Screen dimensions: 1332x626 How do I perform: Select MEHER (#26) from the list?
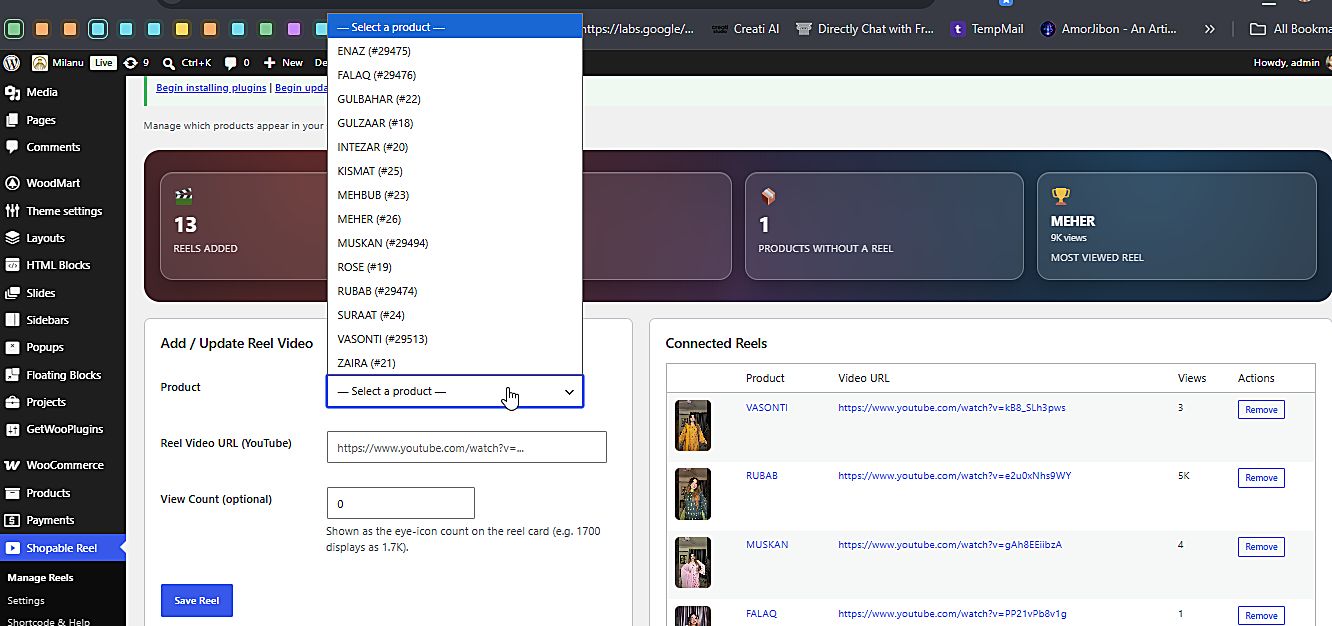(455, 219)
